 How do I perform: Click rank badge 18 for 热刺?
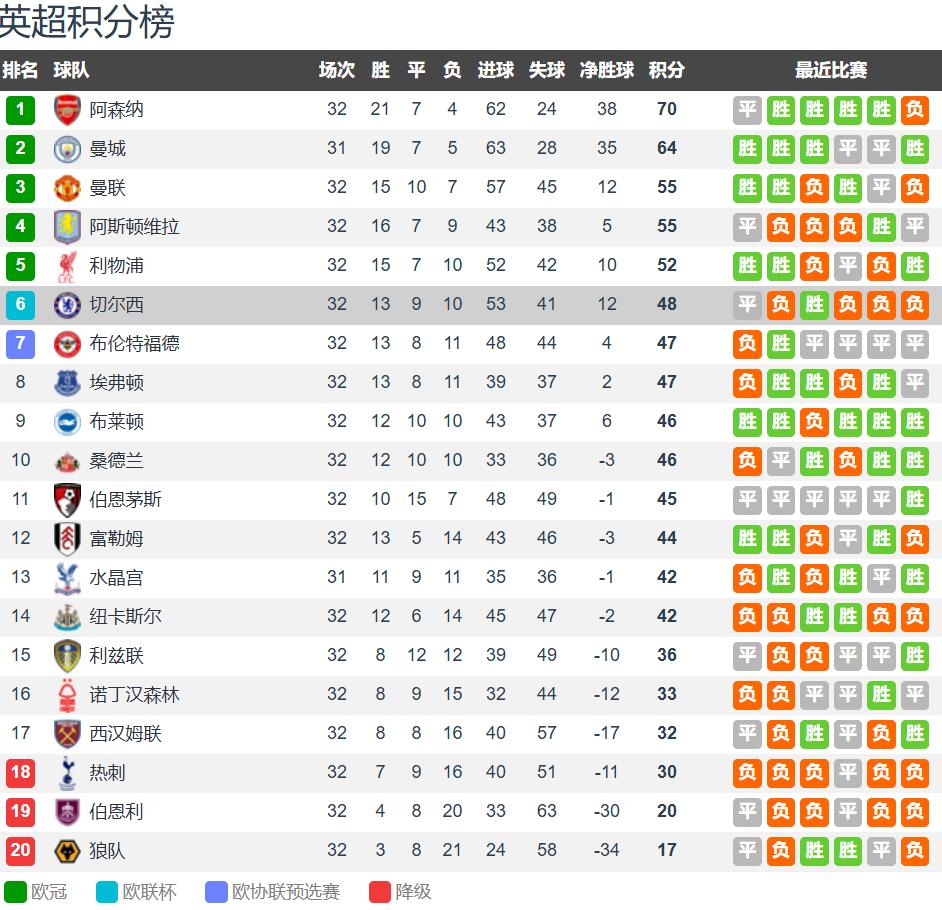pyautogui.click(x=20, y=773)
